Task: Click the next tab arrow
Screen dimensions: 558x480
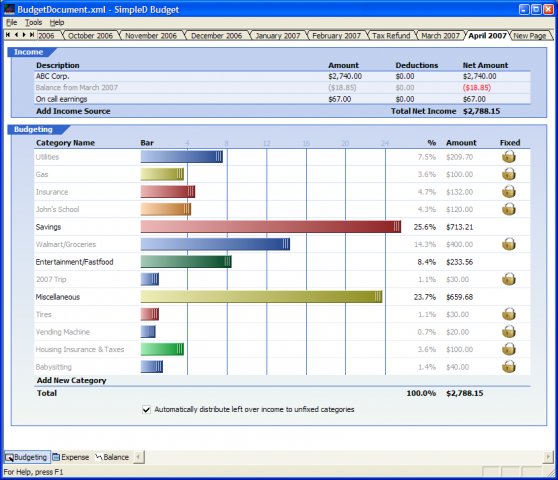Action: tap(24, 35)
